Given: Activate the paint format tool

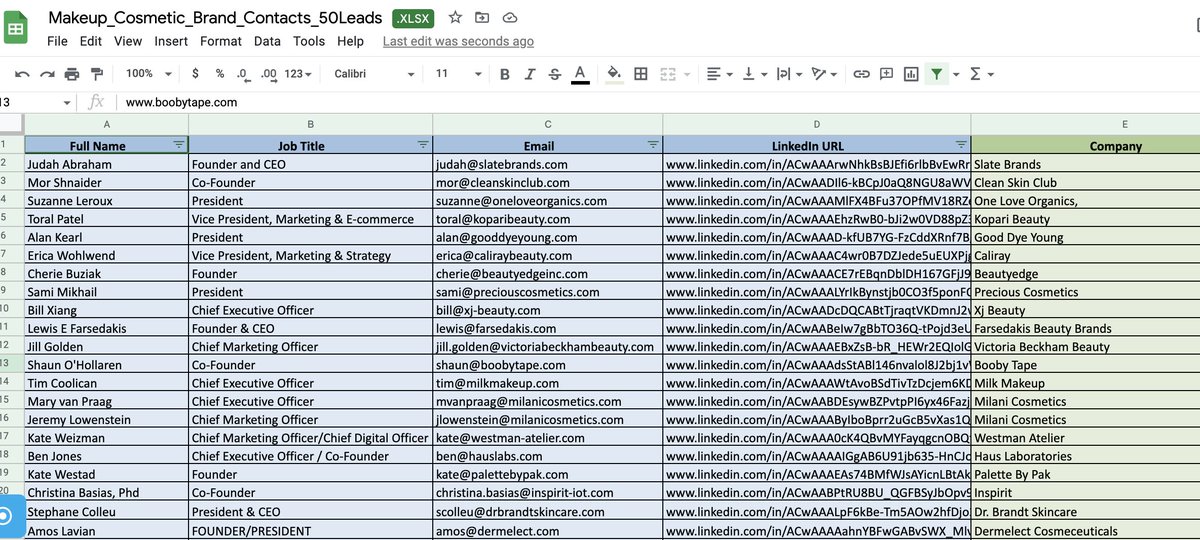Looking at the screenshot, I should pyautogui.click(x=97, y=74).
